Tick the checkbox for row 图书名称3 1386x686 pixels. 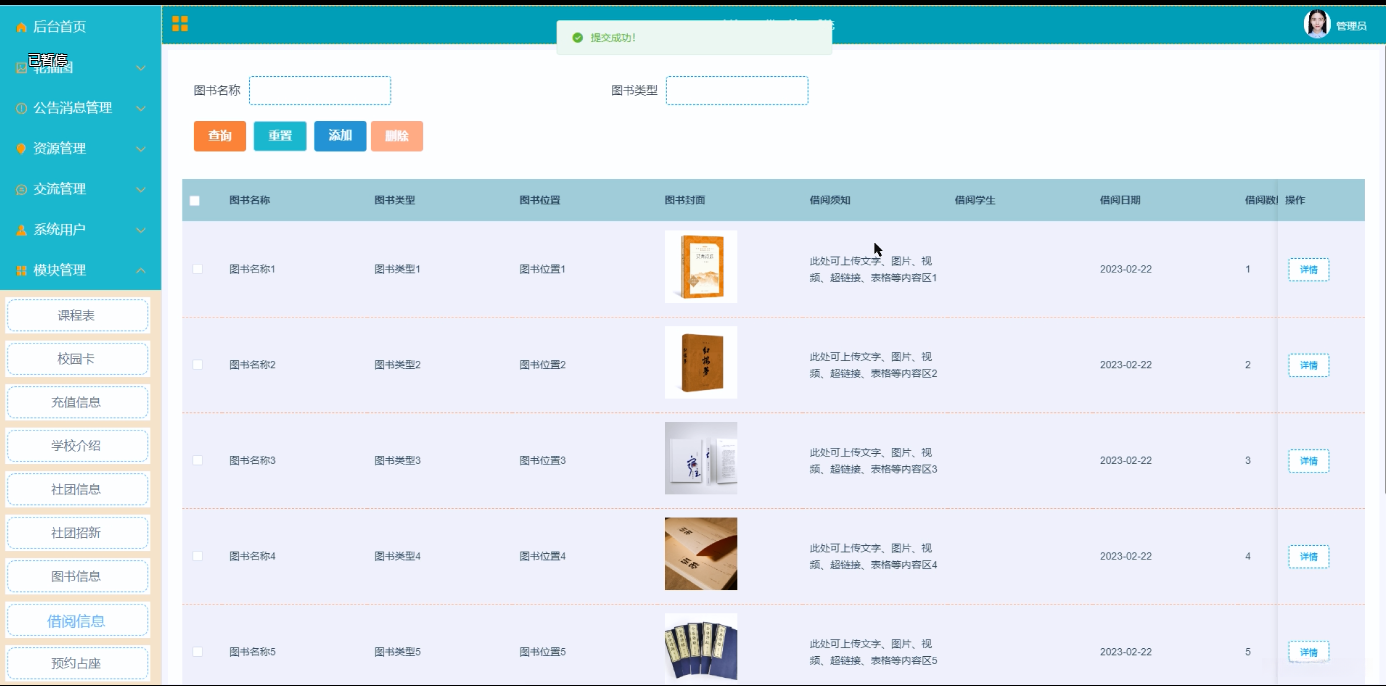197,460
